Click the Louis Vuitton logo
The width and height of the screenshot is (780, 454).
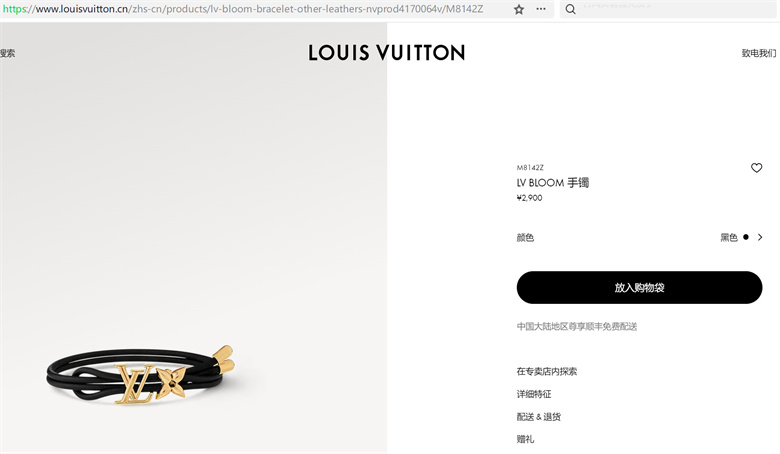pos(387,53)
